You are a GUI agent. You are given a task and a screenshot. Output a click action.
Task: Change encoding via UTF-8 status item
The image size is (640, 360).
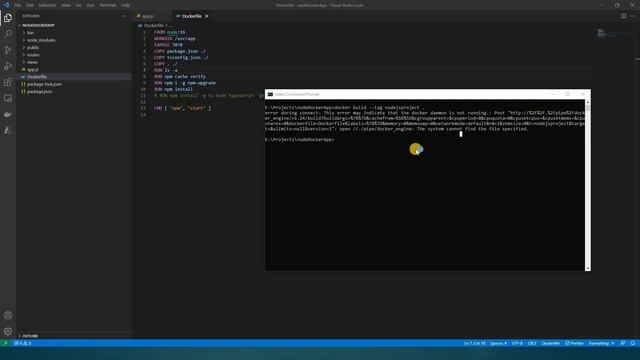517,343
